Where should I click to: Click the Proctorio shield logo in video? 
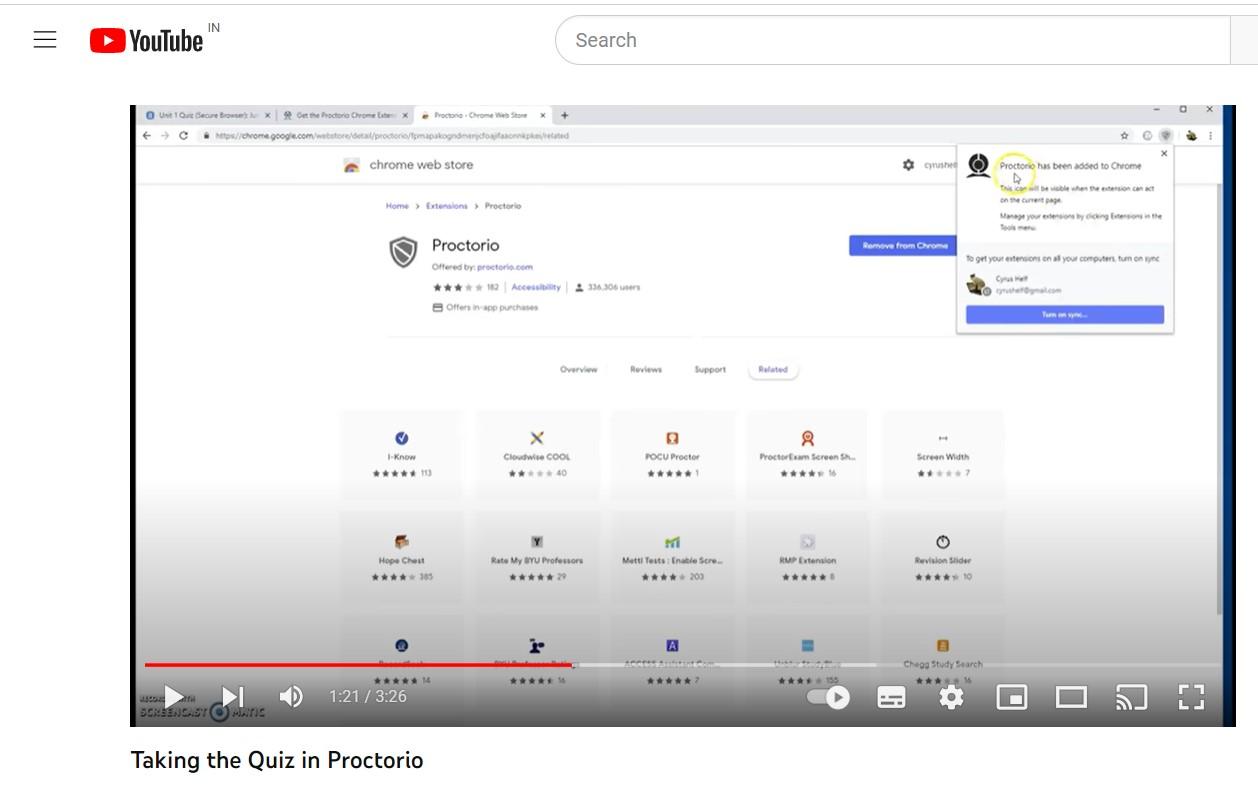pos(403,252)
